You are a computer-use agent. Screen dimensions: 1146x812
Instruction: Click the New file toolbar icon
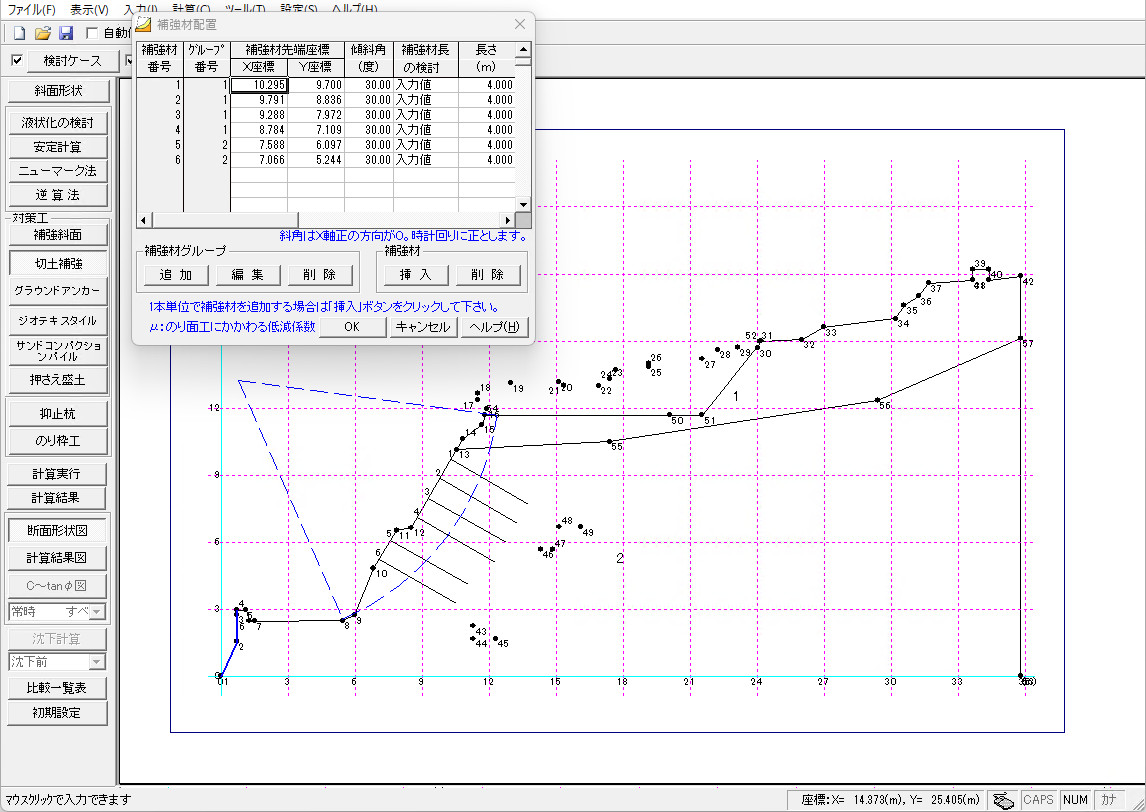(x=20, y=33)
